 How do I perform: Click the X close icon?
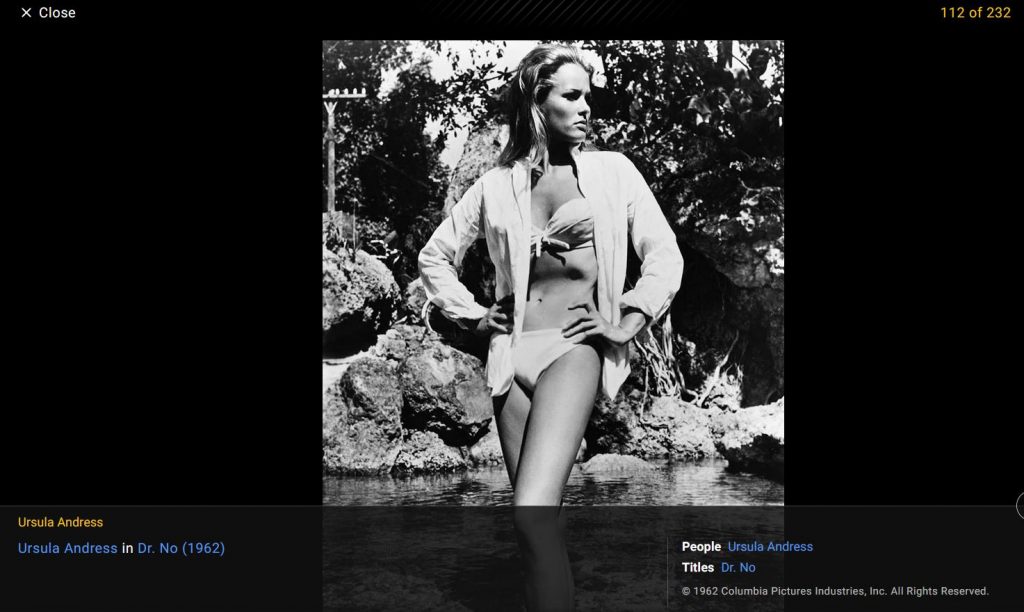click(x=26, y=13)
